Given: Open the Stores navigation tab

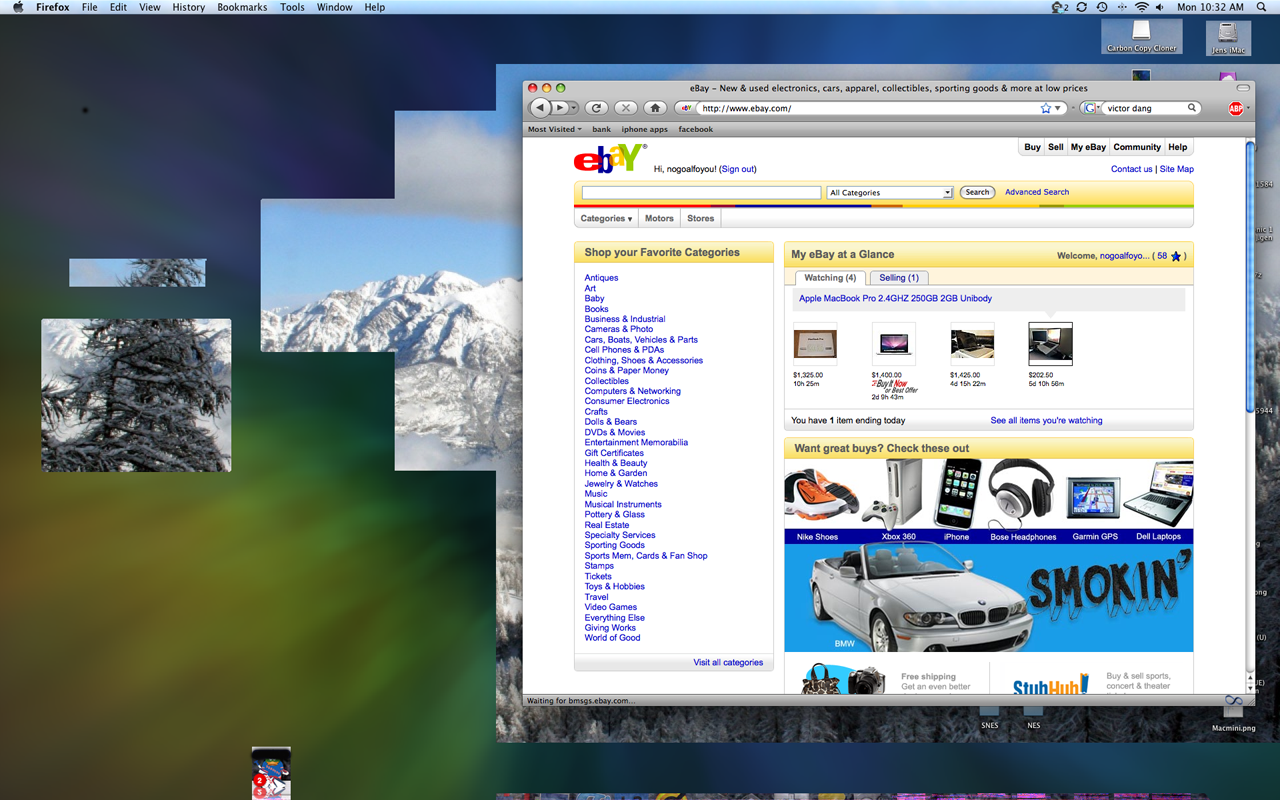Looking at the screenshot, I should [701, 218].
